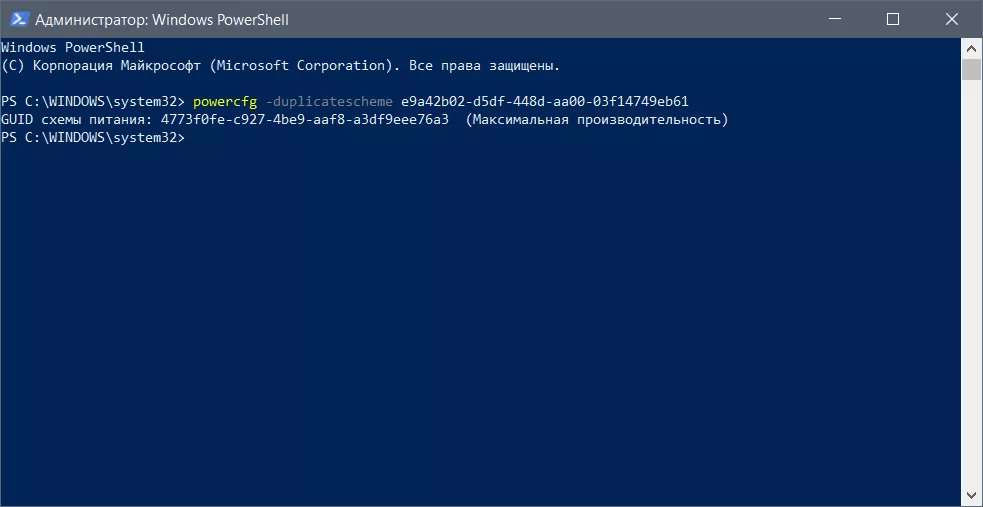983x507 pixels.
Task: Click the "Windows PowerShell" header line in the console
Action: (x=73, y=48)
